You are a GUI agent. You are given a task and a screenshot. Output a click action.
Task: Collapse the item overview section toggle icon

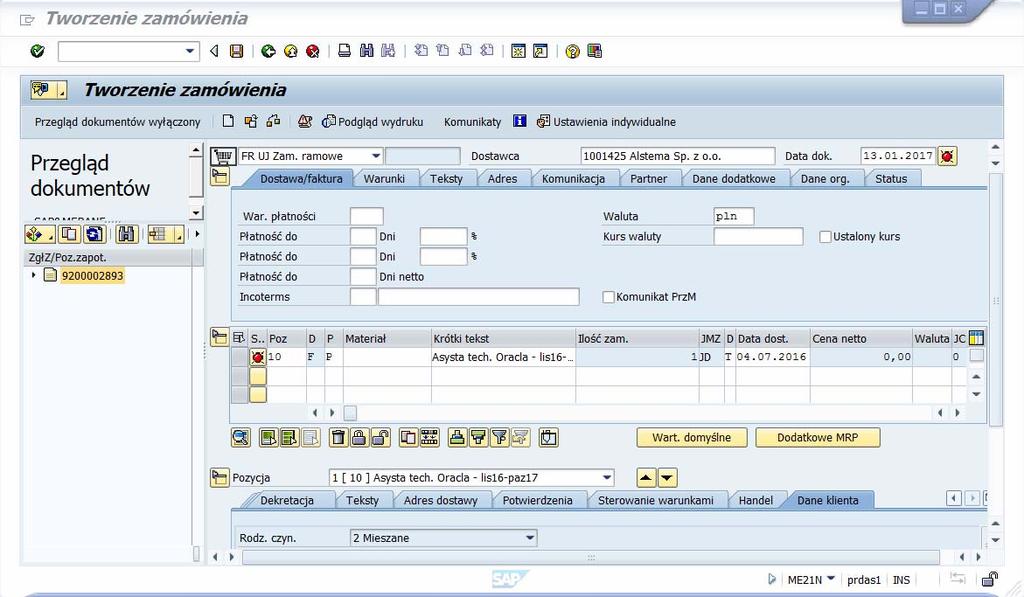(219, 337)
